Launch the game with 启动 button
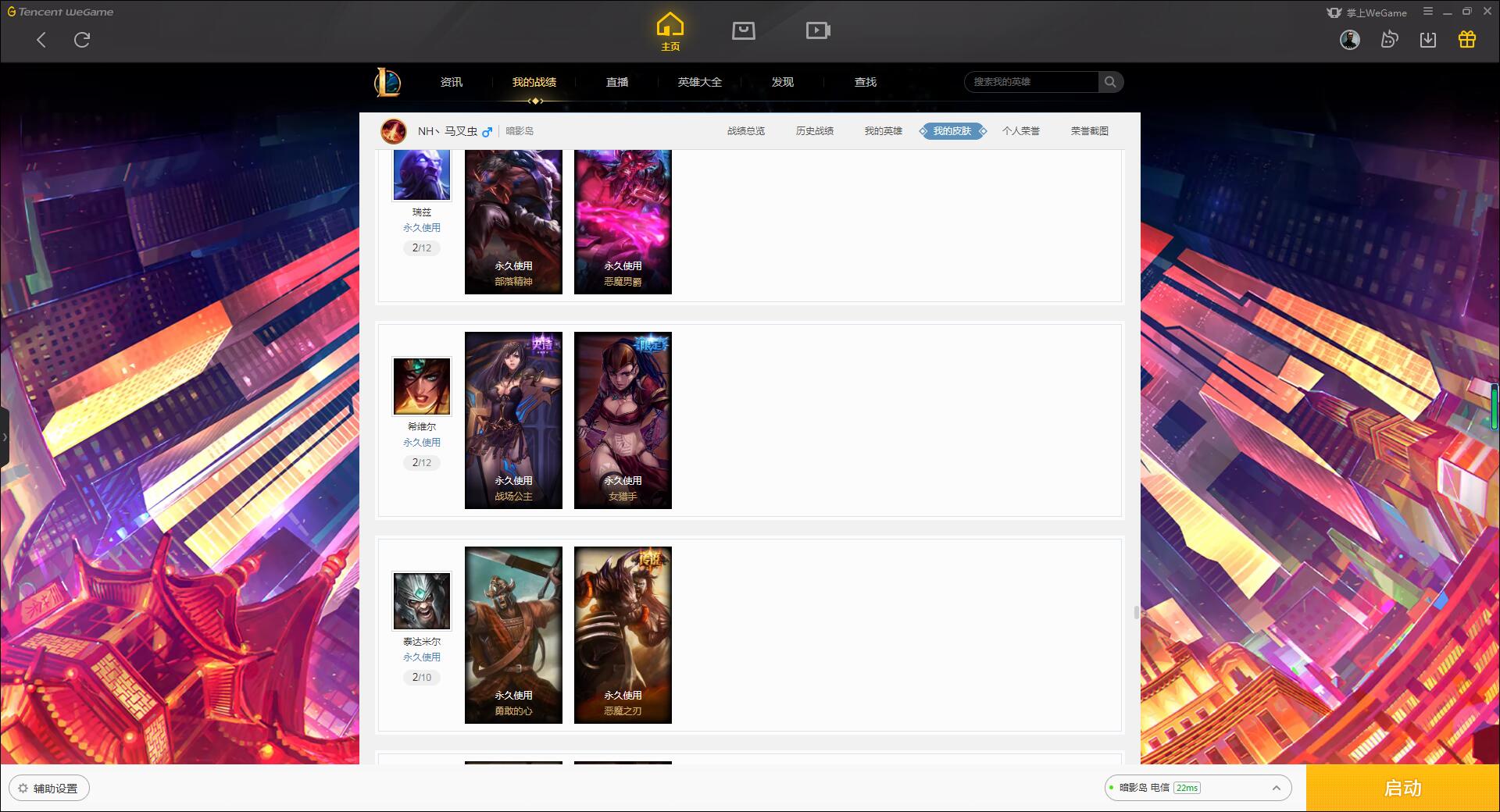 1403,789
